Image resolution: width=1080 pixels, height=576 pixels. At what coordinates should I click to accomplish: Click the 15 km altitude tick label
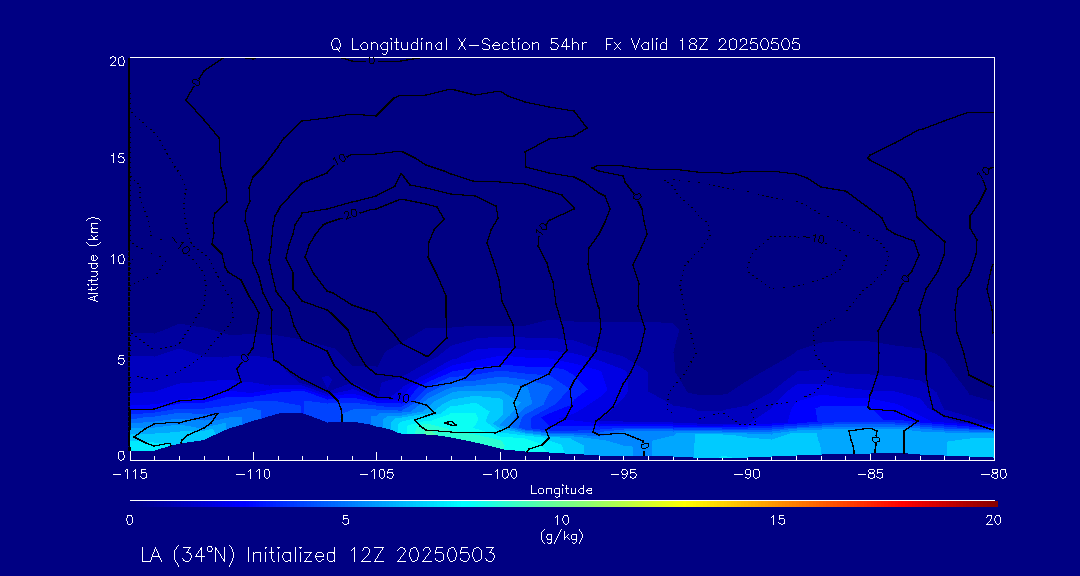pyautogui.click(x=117, y=158)
